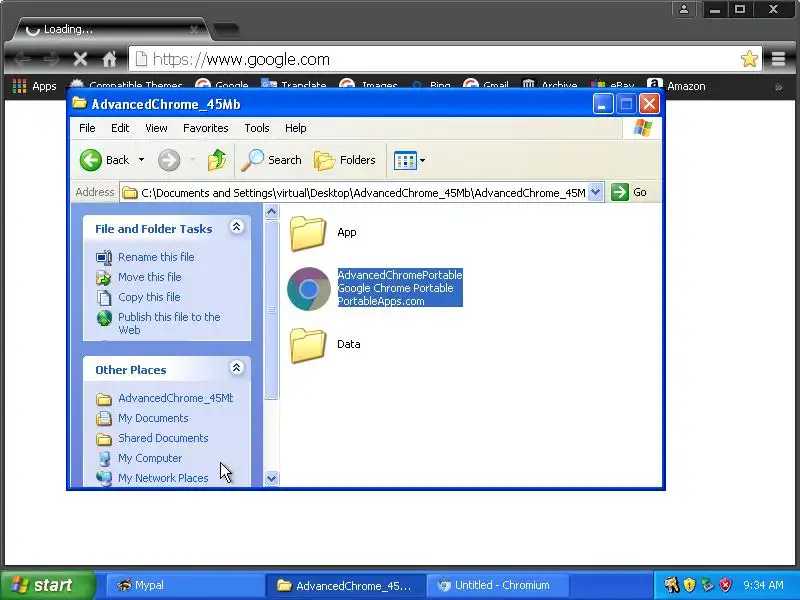Open AdvancedChrome_45Mb in Other Places
Viewport: 800px width, 600px height.
[x=176, y=398]
